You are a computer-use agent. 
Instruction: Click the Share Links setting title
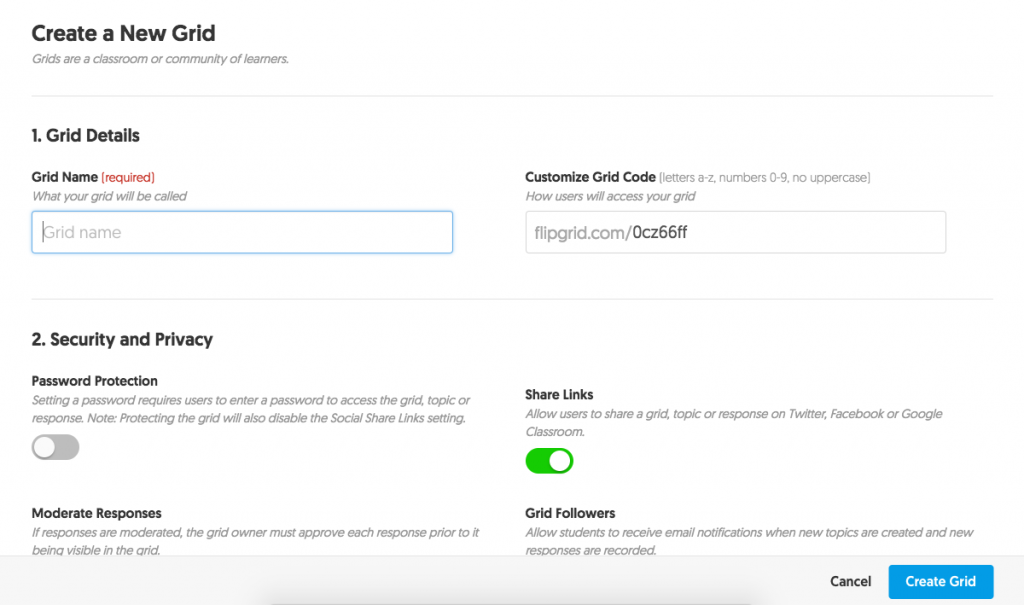(x=559, y=395)
